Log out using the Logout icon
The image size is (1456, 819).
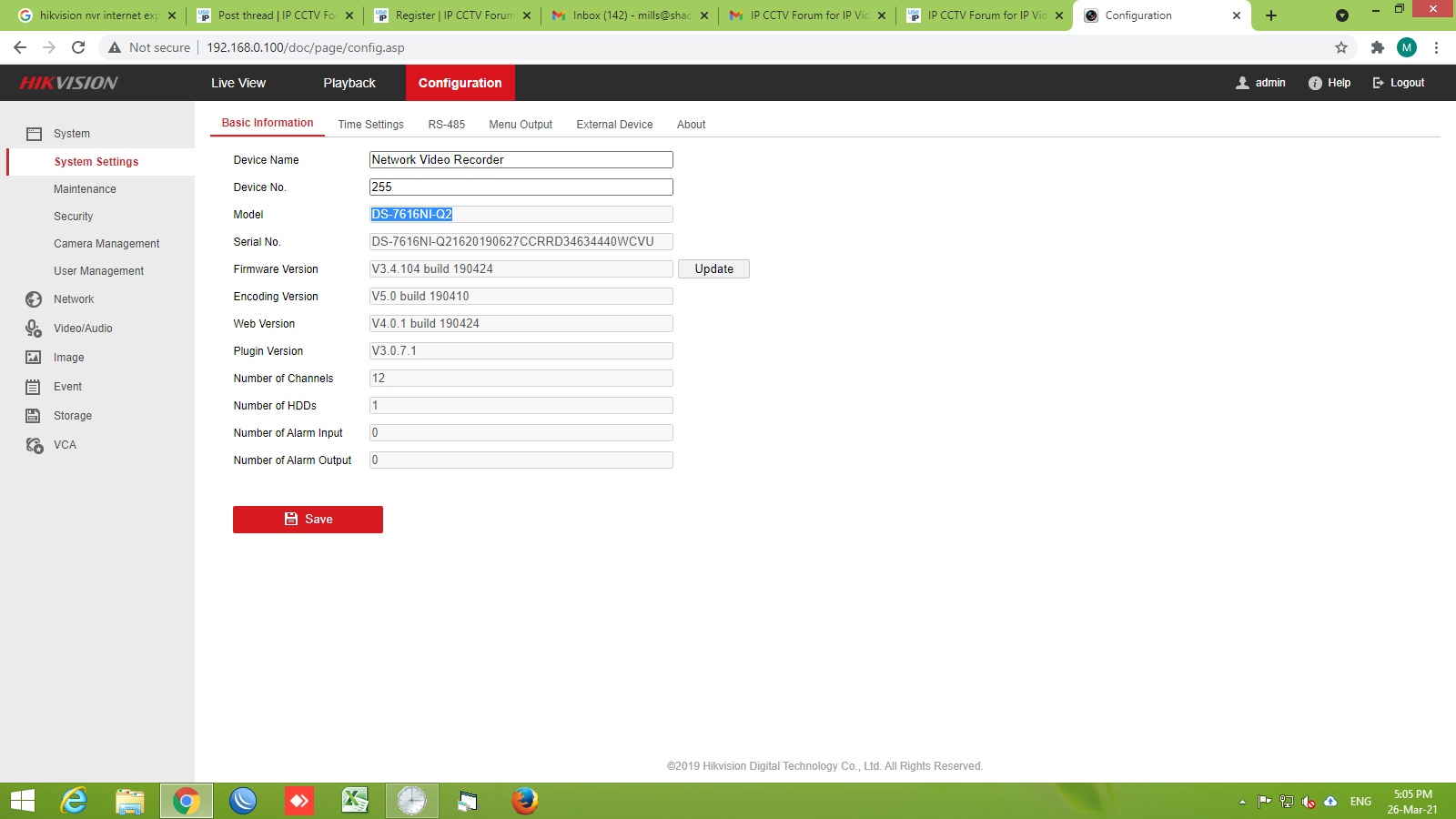click(1378, 83)
